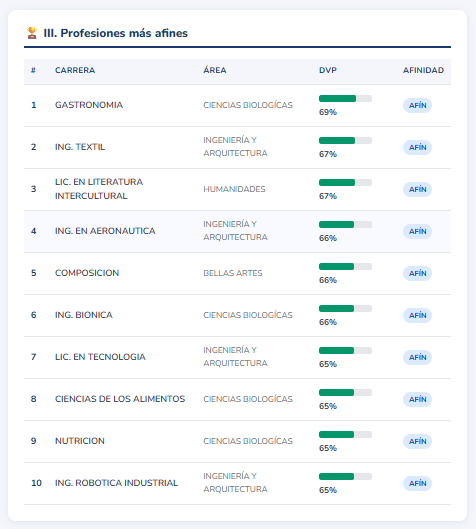
Task: Click the CARRERA column header
Action: pyautogui.click(x=75, y=70)
